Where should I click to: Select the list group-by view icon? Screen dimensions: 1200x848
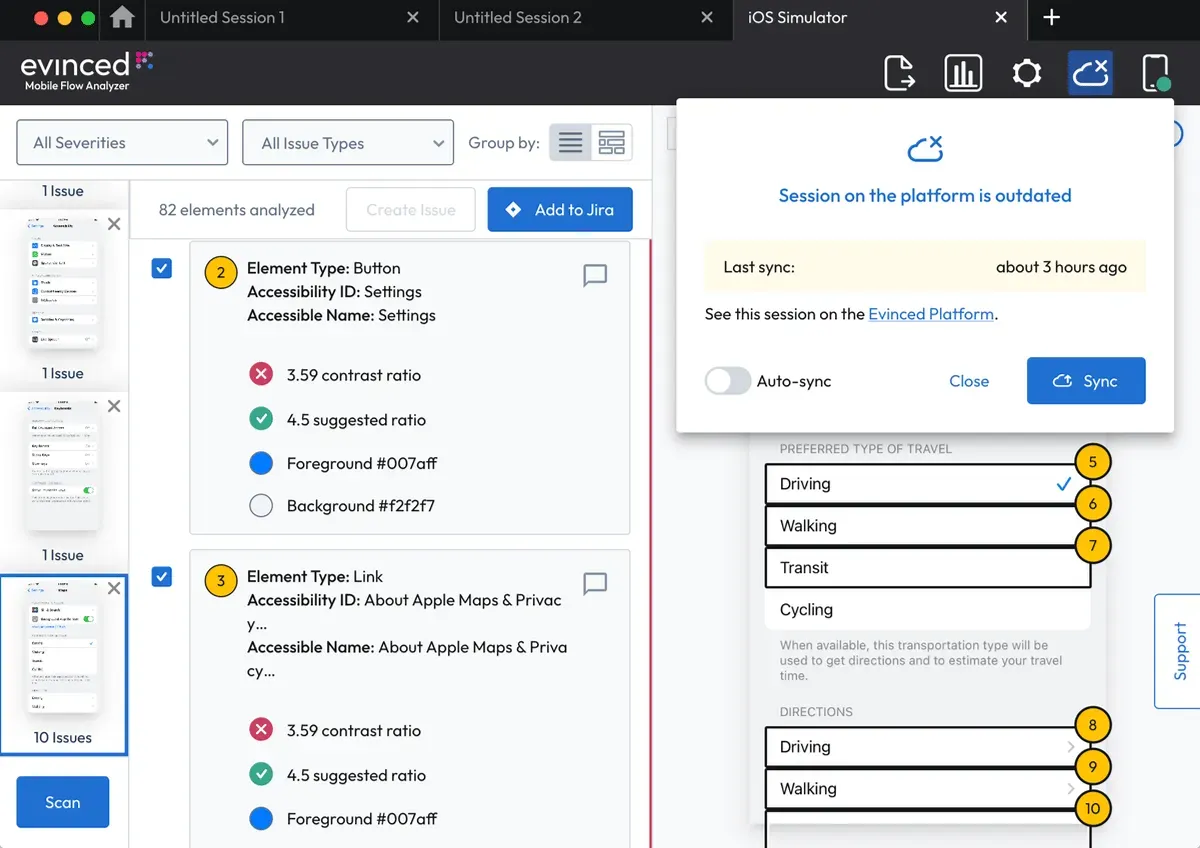[x=570, y=143]
